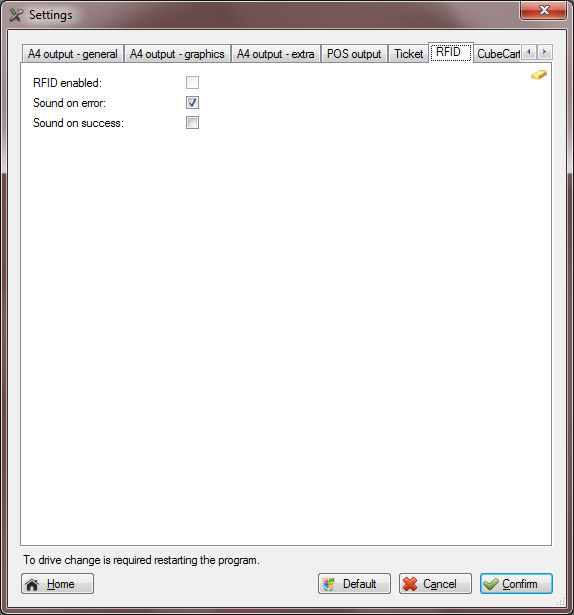This screenshot has height=615, width=574.
Task: Switch to the A4 output - general tab
Action: pyautogui.click(x=73, y=54)
